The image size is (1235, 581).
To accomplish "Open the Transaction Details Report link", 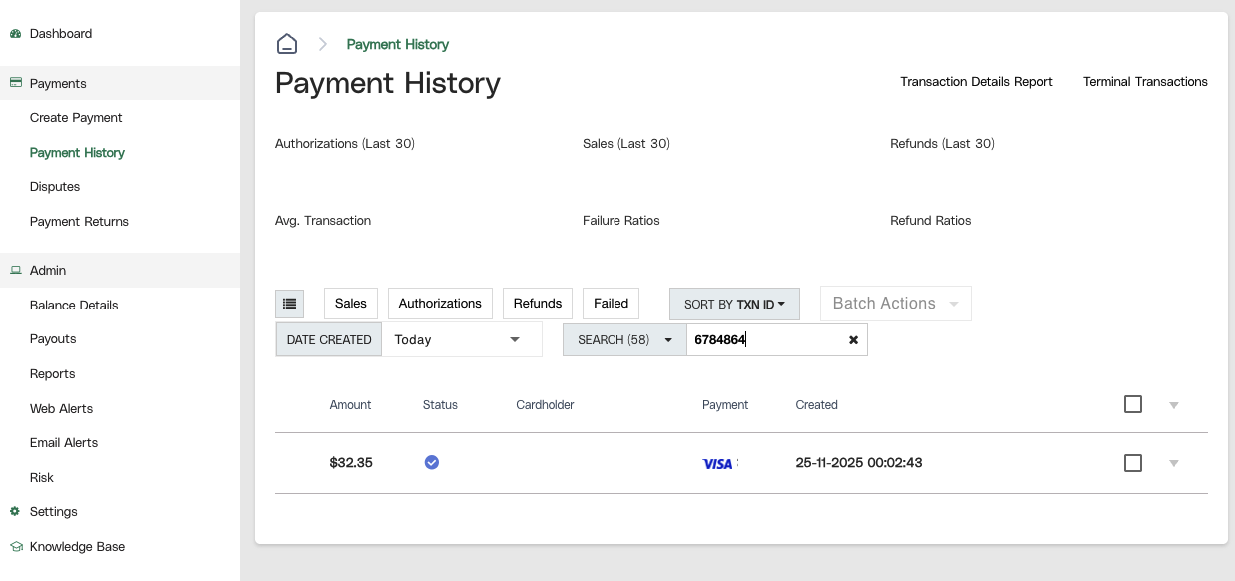I will pos(976,81).
